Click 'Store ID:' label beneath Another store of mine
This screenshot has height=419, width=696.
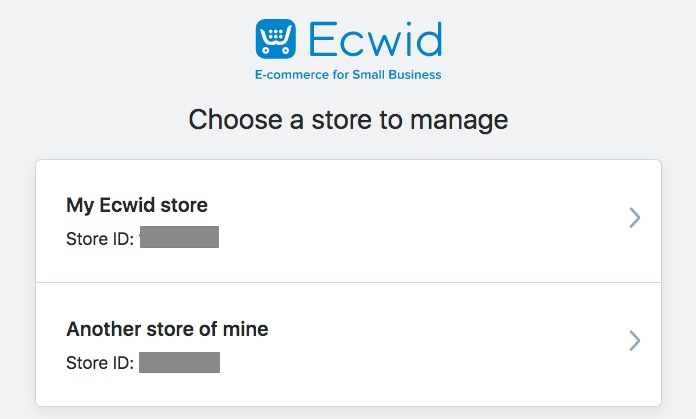pos(100,363)
